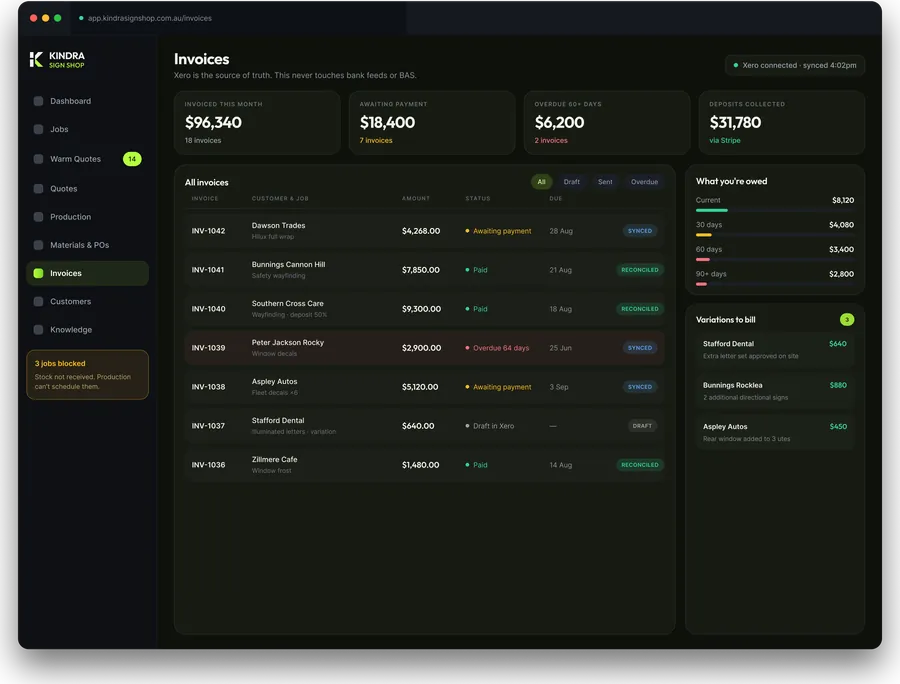900x684 pixels.
Task: Open the Deposits Collected card
Action: click(x=782, y=123)
